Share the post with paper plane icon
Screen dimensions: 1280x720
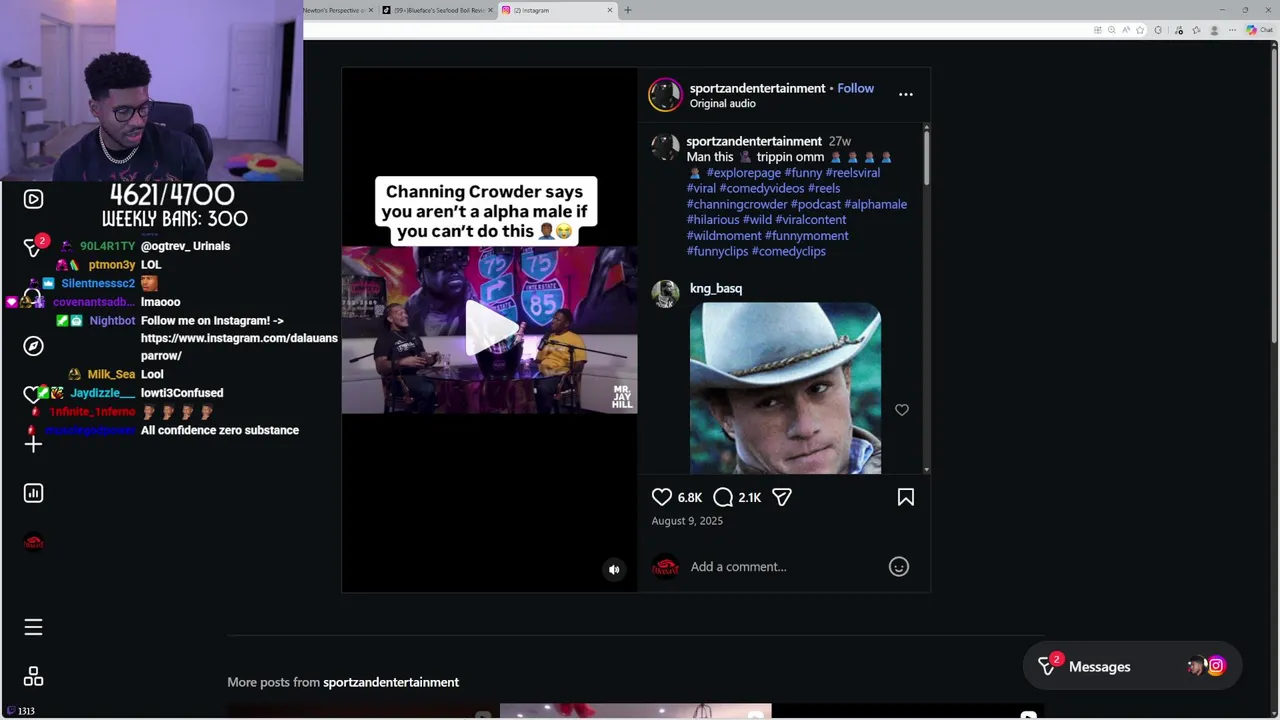coord(782,497)
